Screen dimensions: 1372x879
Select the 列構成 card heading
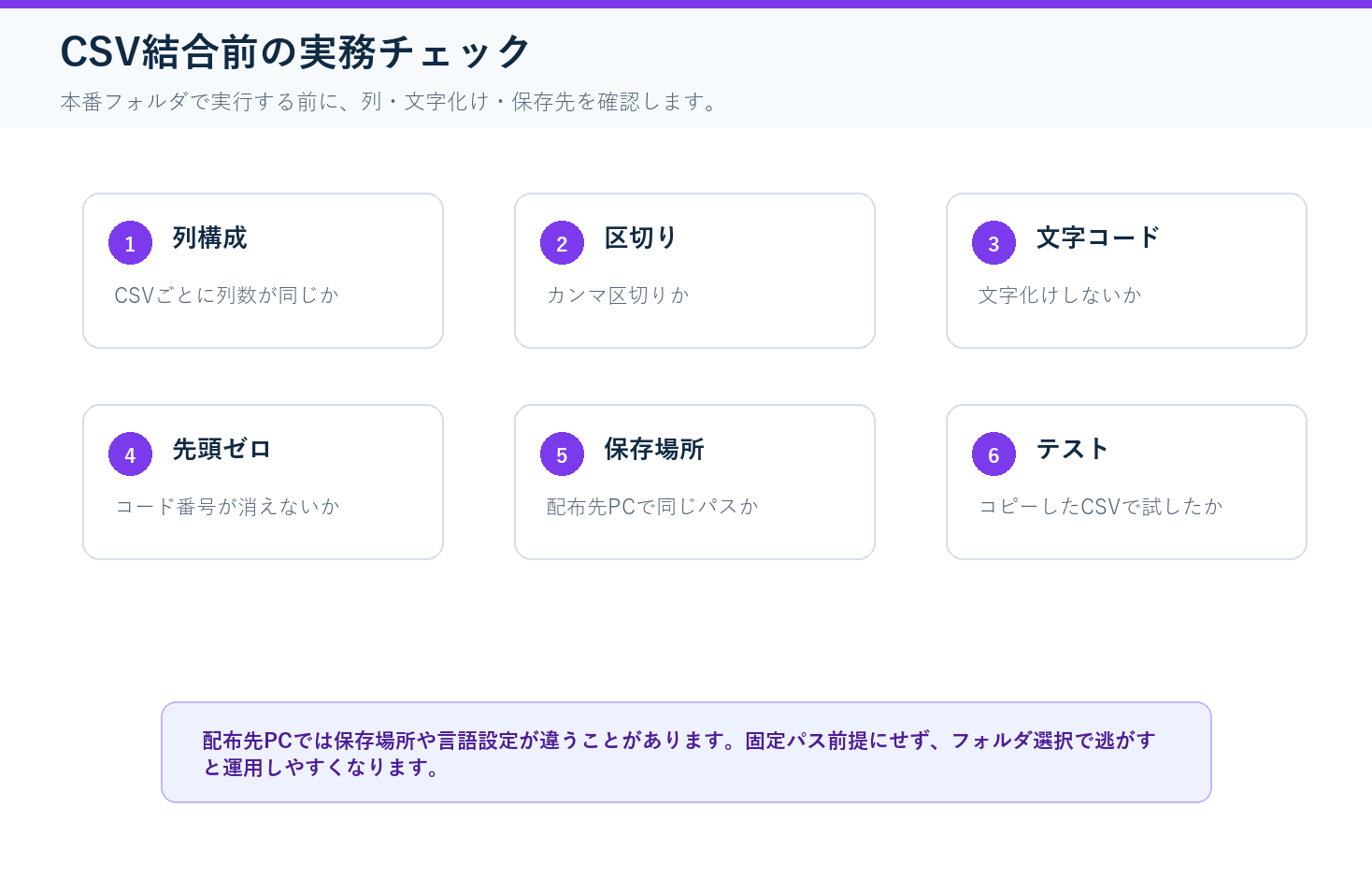(209, 238)
